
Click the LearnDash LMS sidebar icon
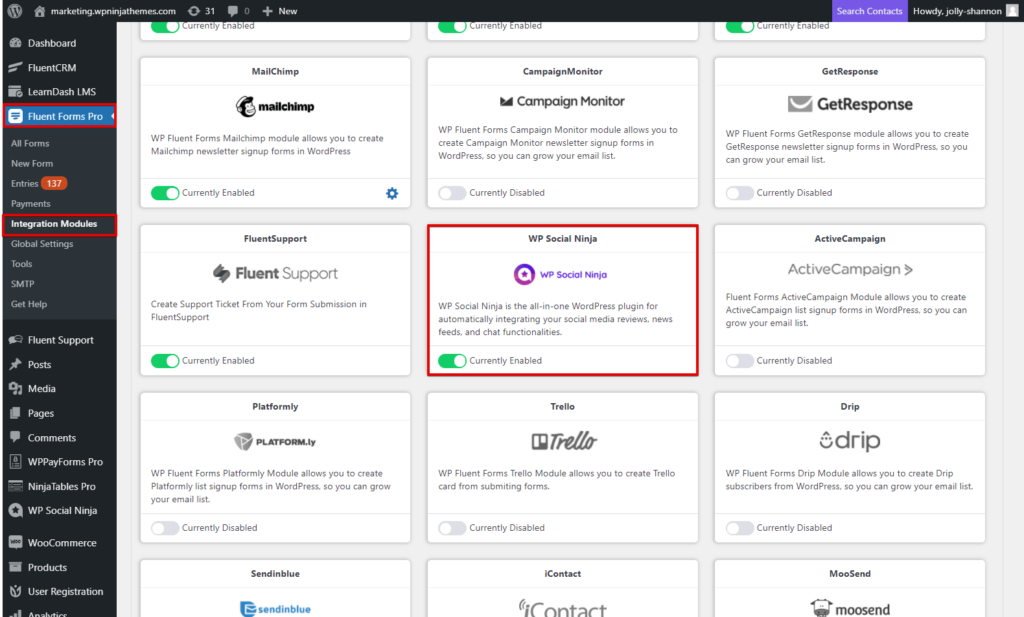click(x=16, y=92)
